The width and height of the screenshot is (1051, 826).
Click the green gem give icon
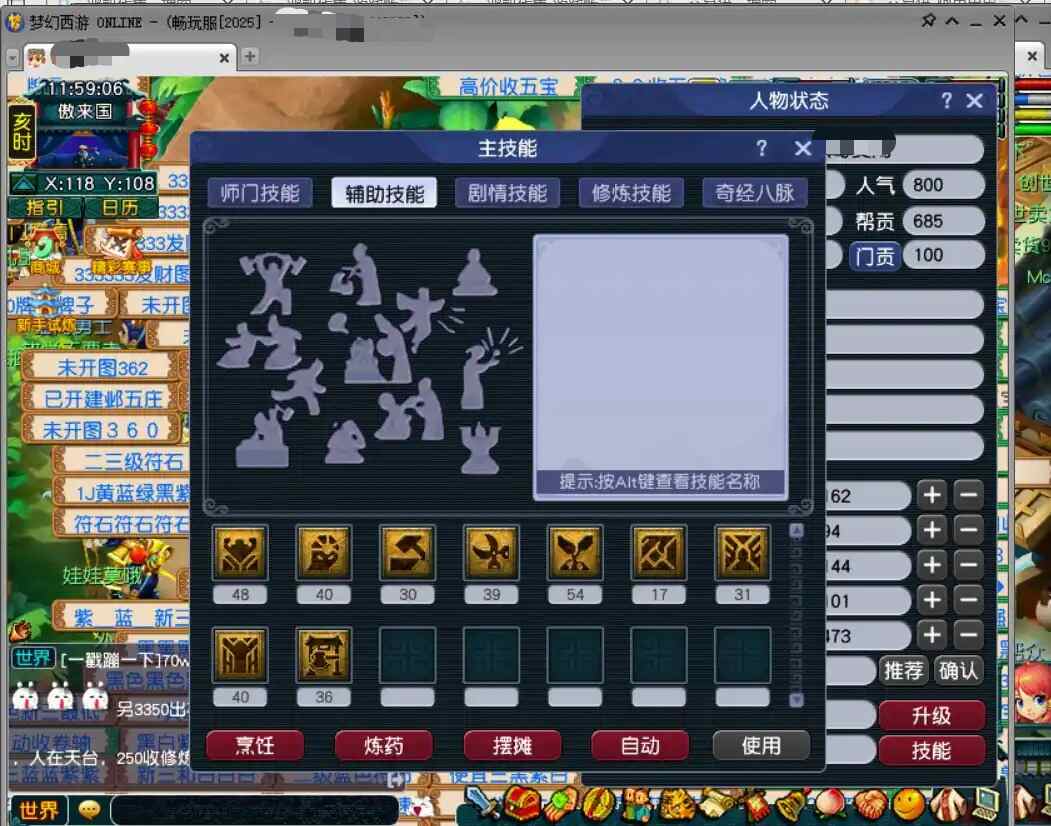coord(561,803)
